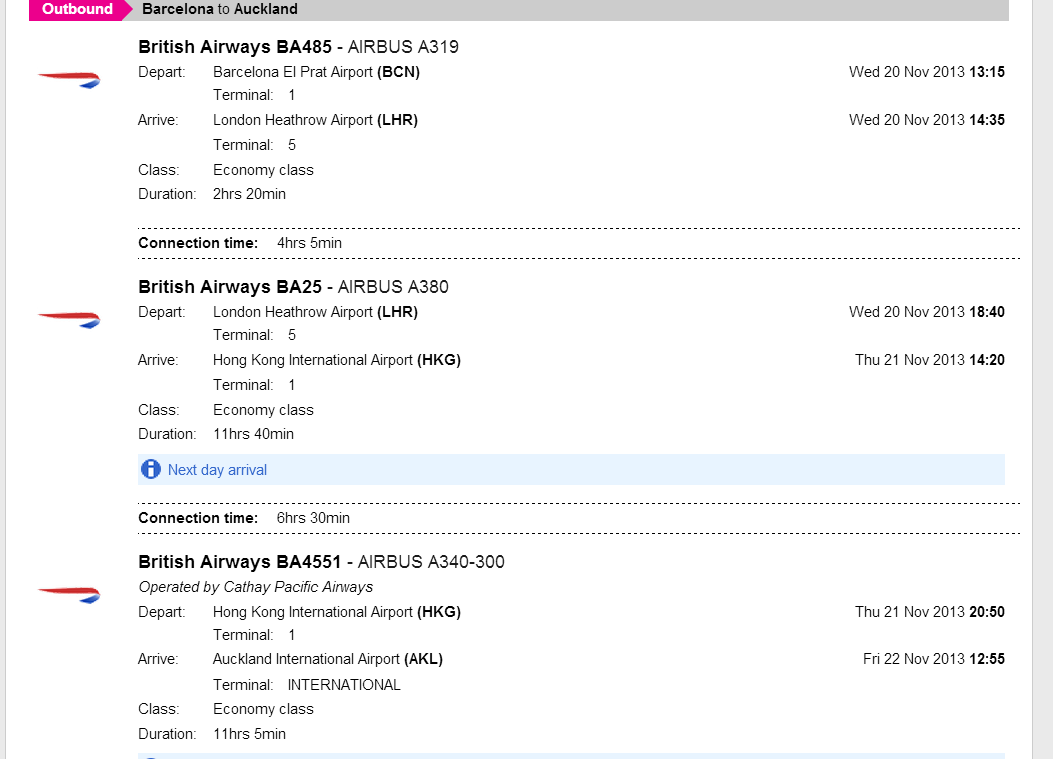Click Barcelona El Prat Airport (BCN) departure text
This screenshot has height=759, width=1053.
coord(316,72)
